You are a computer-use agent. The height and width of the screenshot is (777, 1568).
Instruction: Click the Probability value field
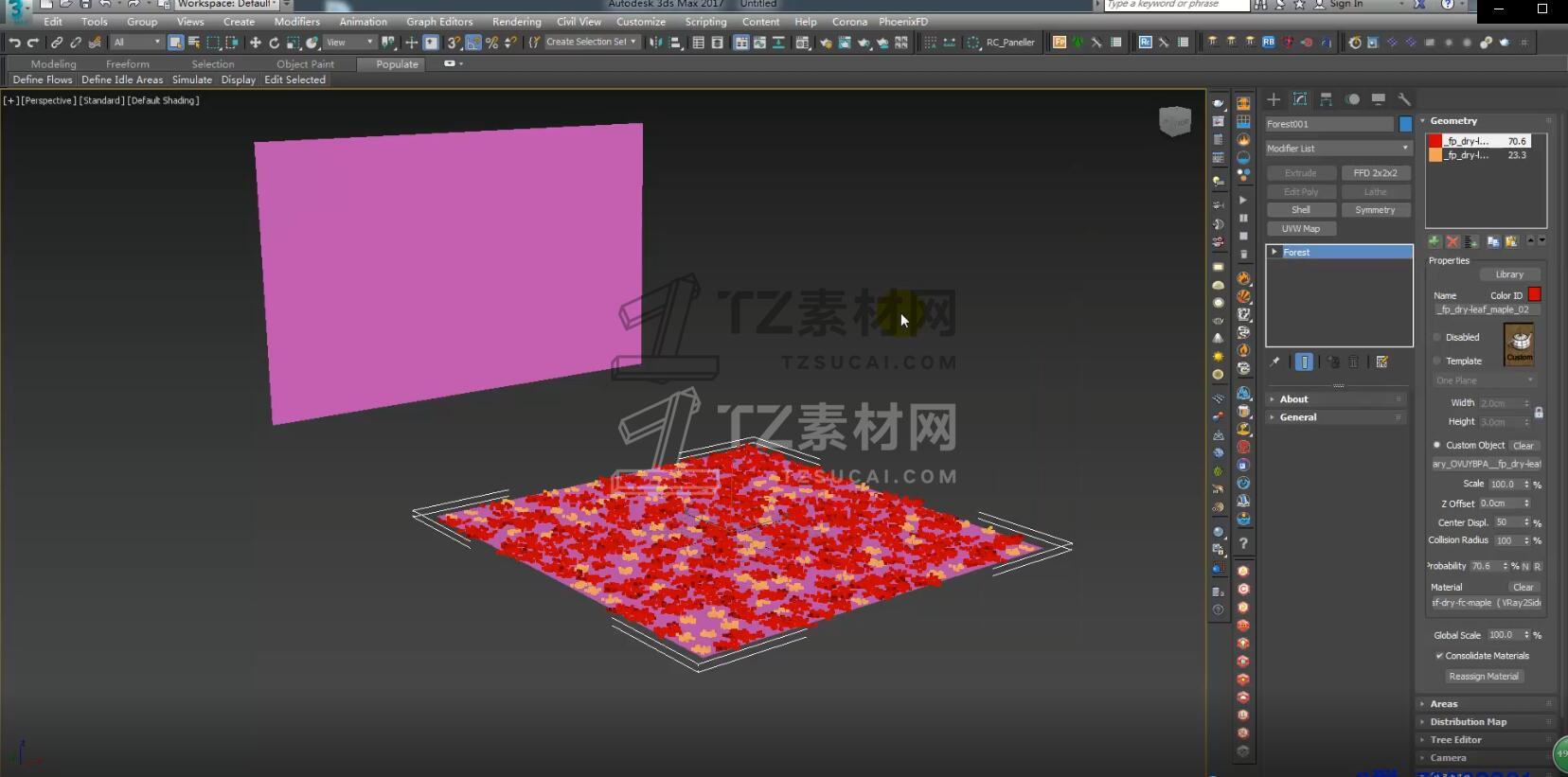click(x=1485, y=566)
